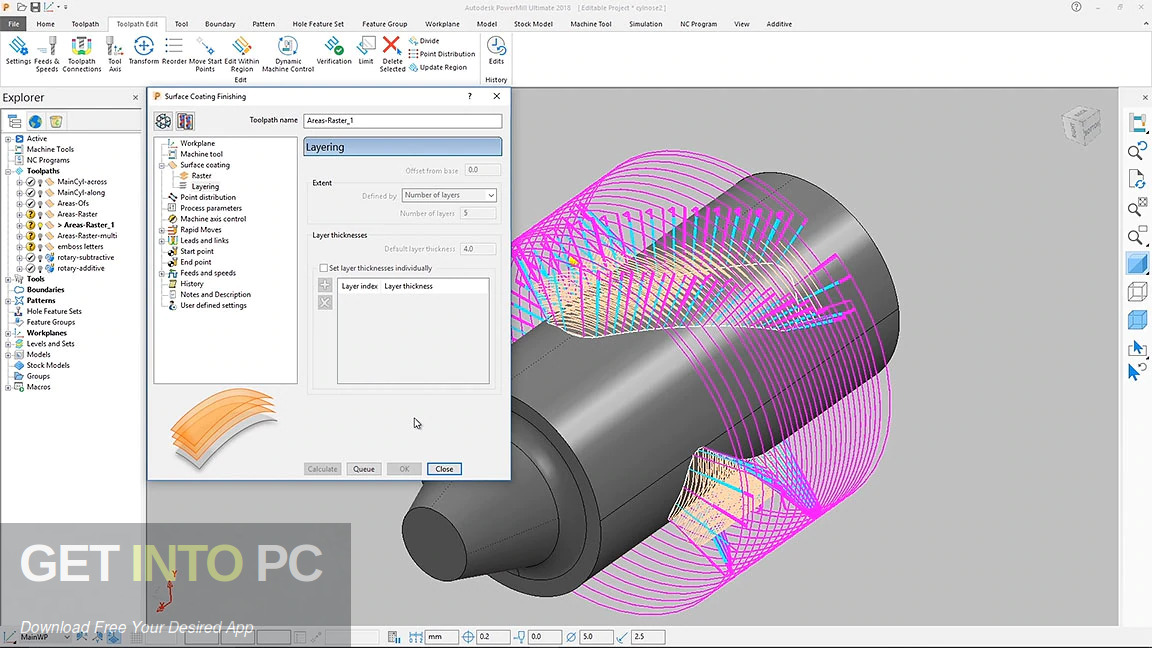Open Point Distribution command
Screen dimensions: 1152x648
pos(442,54)
